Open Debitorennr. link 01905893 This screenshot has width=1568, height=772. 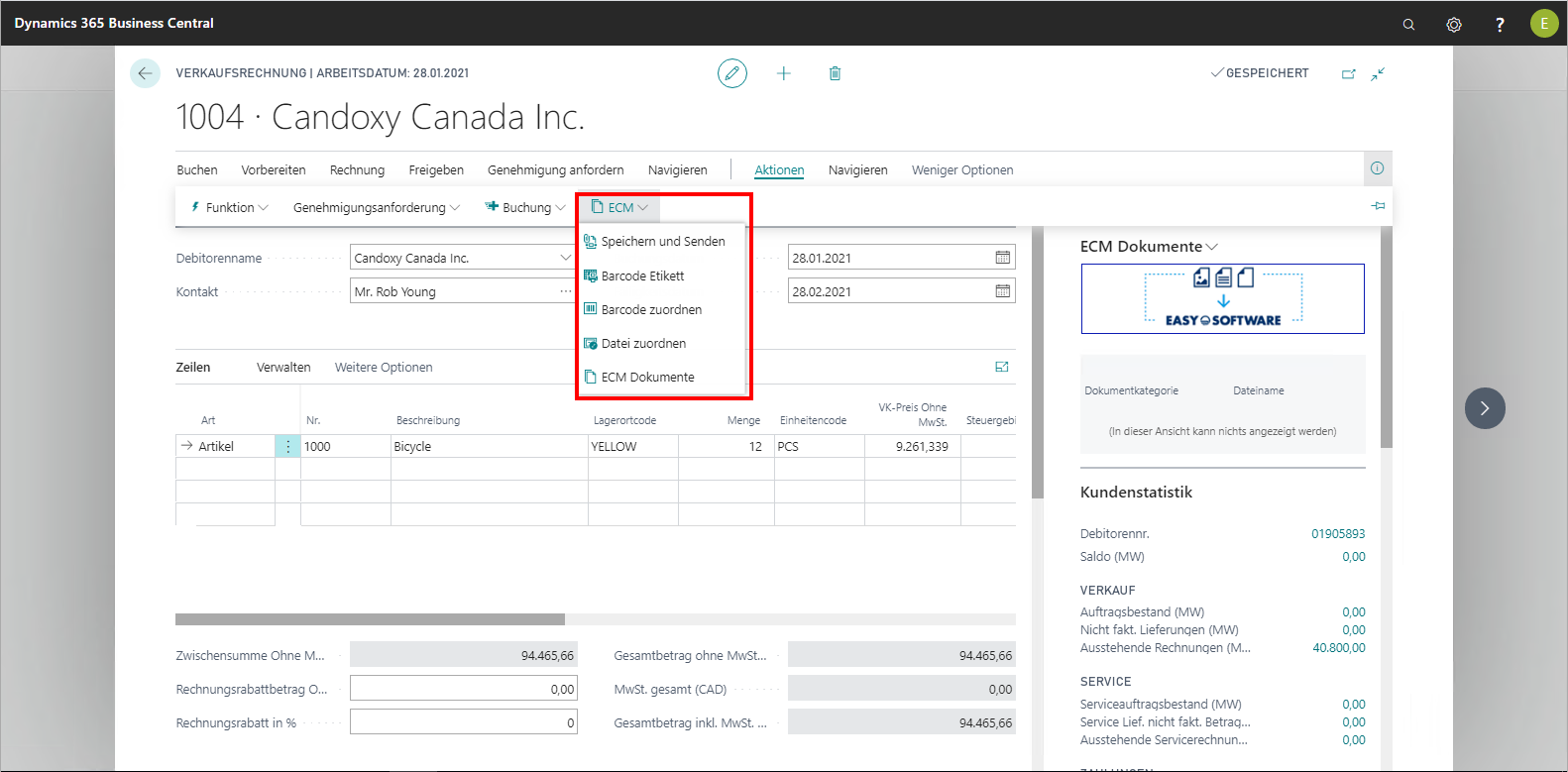1338,534
